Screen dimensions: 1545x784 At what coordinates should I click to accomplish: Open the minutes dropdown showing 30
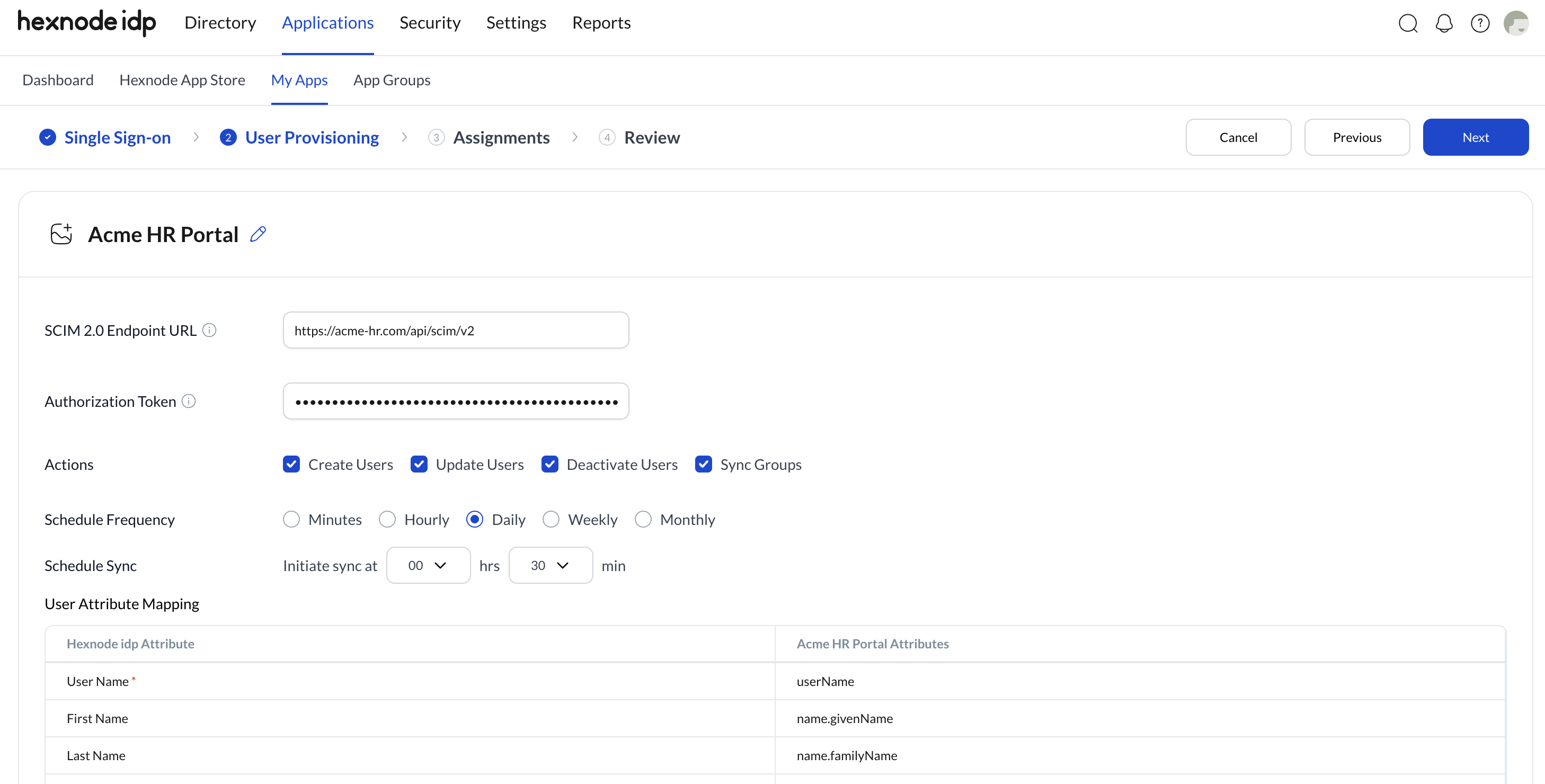tap(550, 565)
